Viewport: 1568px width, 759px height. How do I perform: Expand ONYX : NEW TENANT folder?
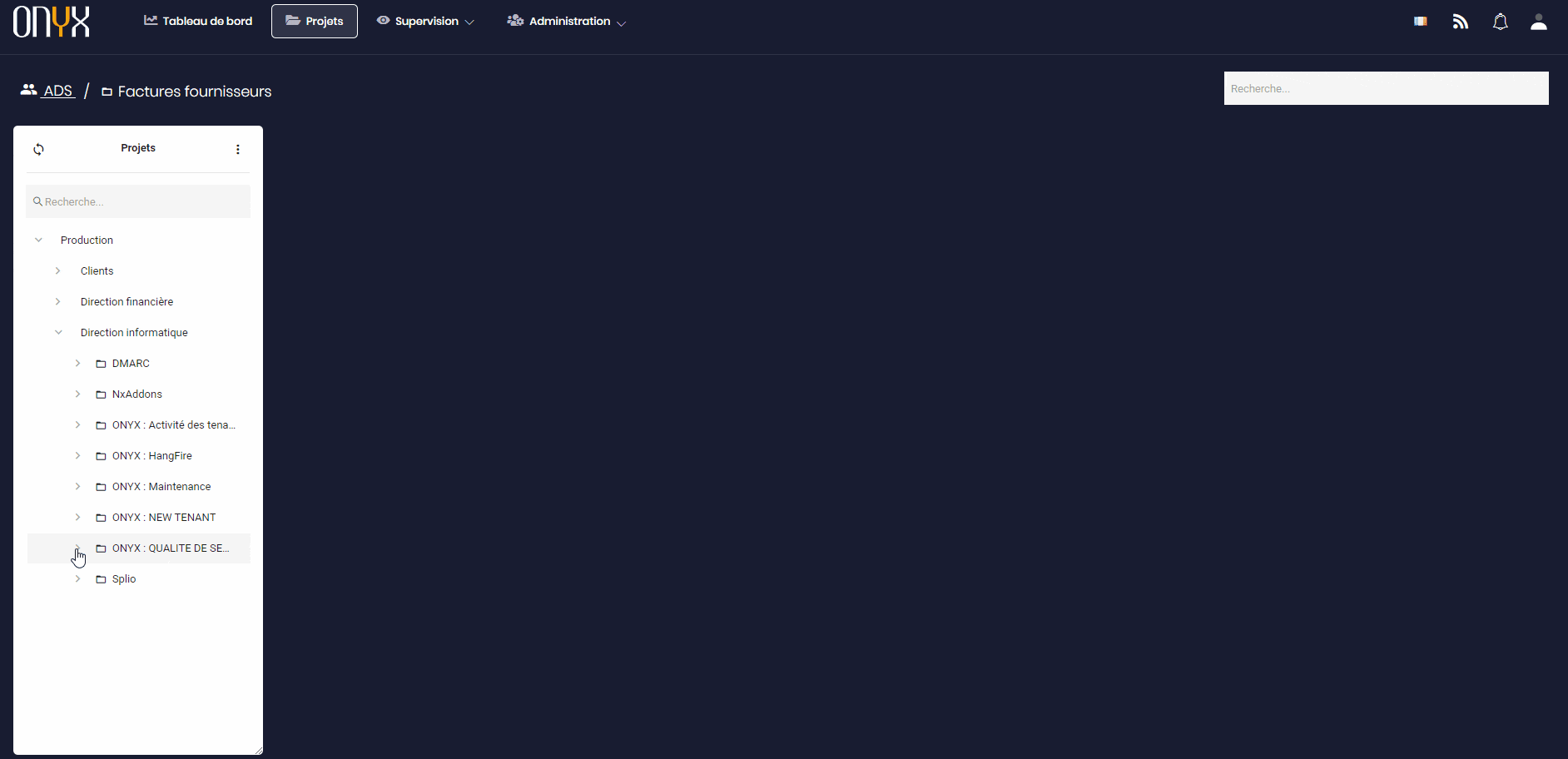click(x=77, y=517)
